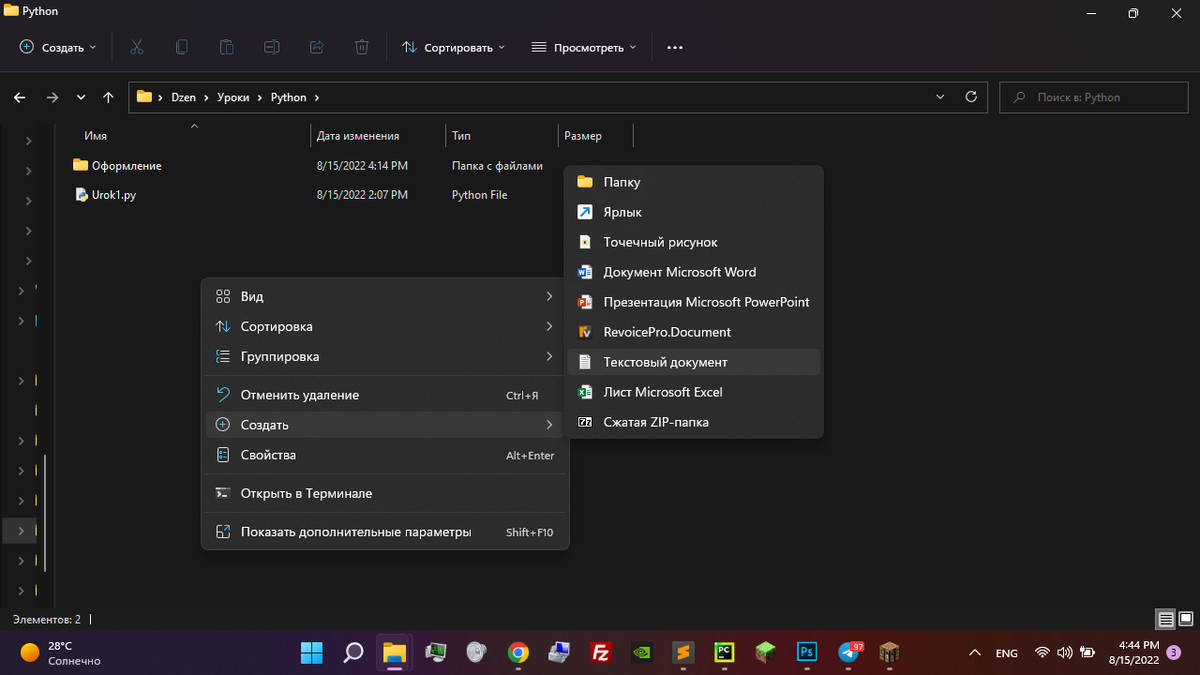
Task: Create new Точечный рисунок
Action: pyautogui.click(x=694, y=242)
